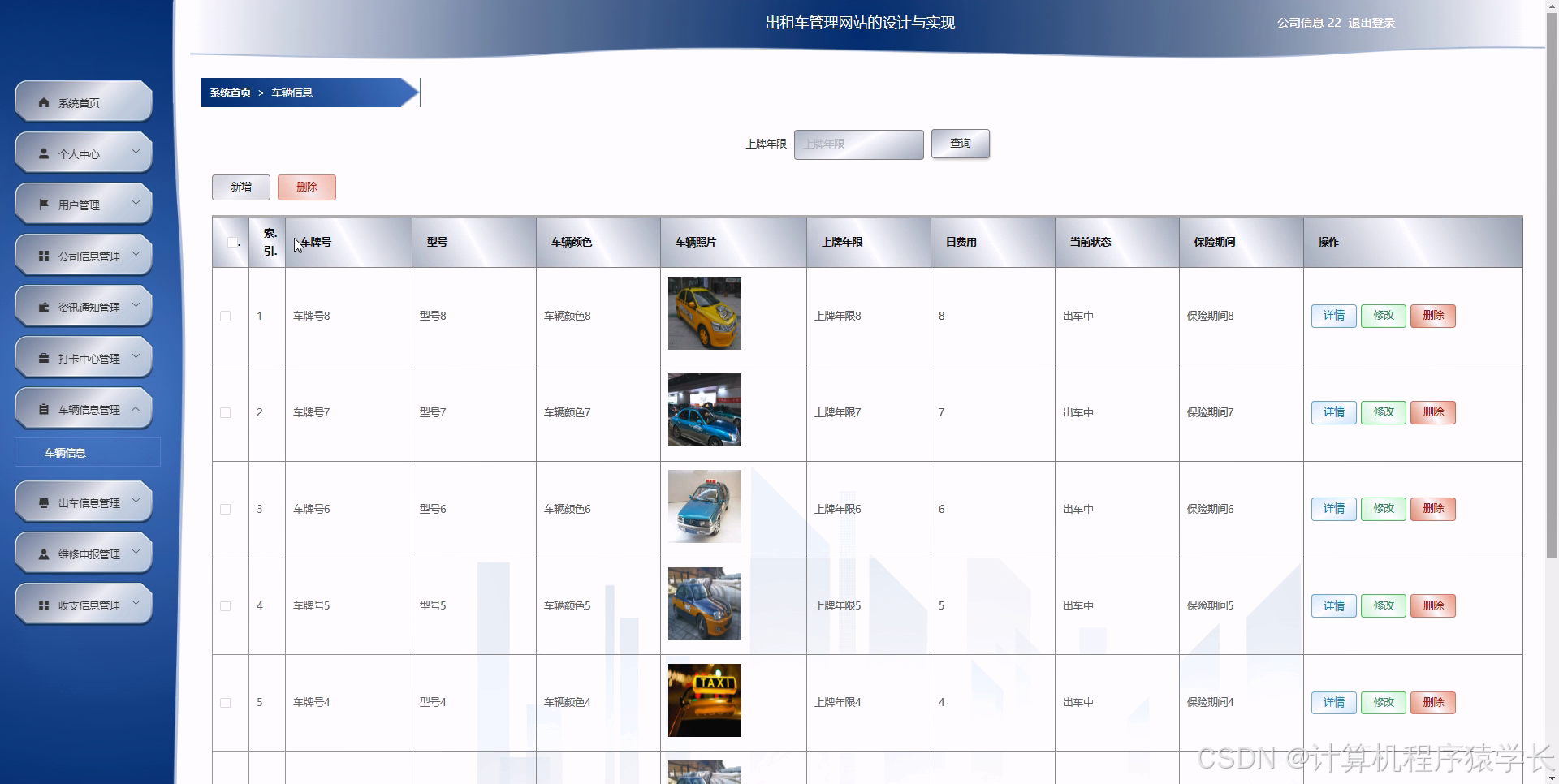Open the 系统首页 sidebar menu item
Image resolution: width=1559 pixels, height=784 pixels.
pyautogui.click(x=84, y=101)
